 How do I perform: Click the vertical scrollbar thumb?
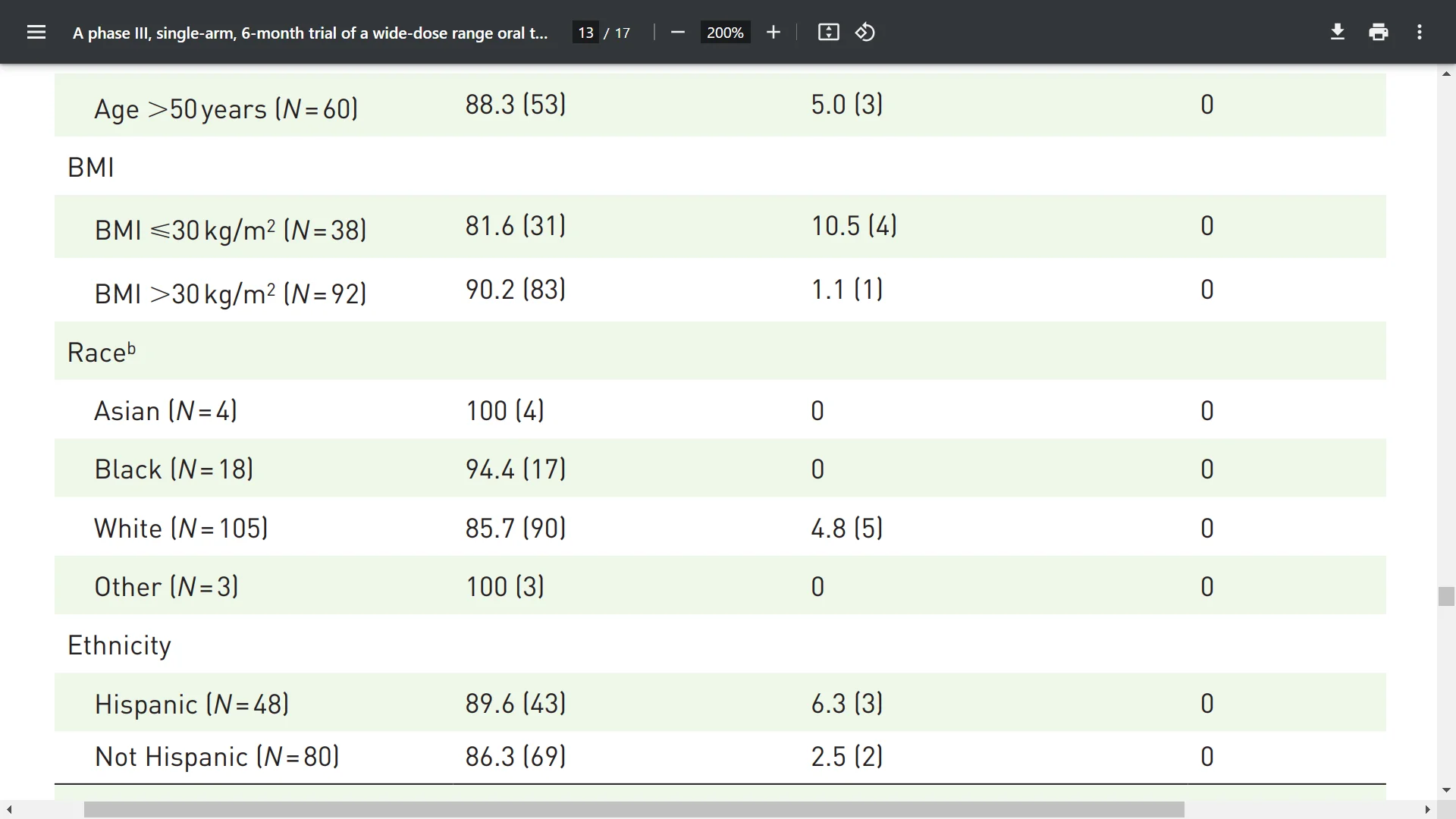(1446, 596)
